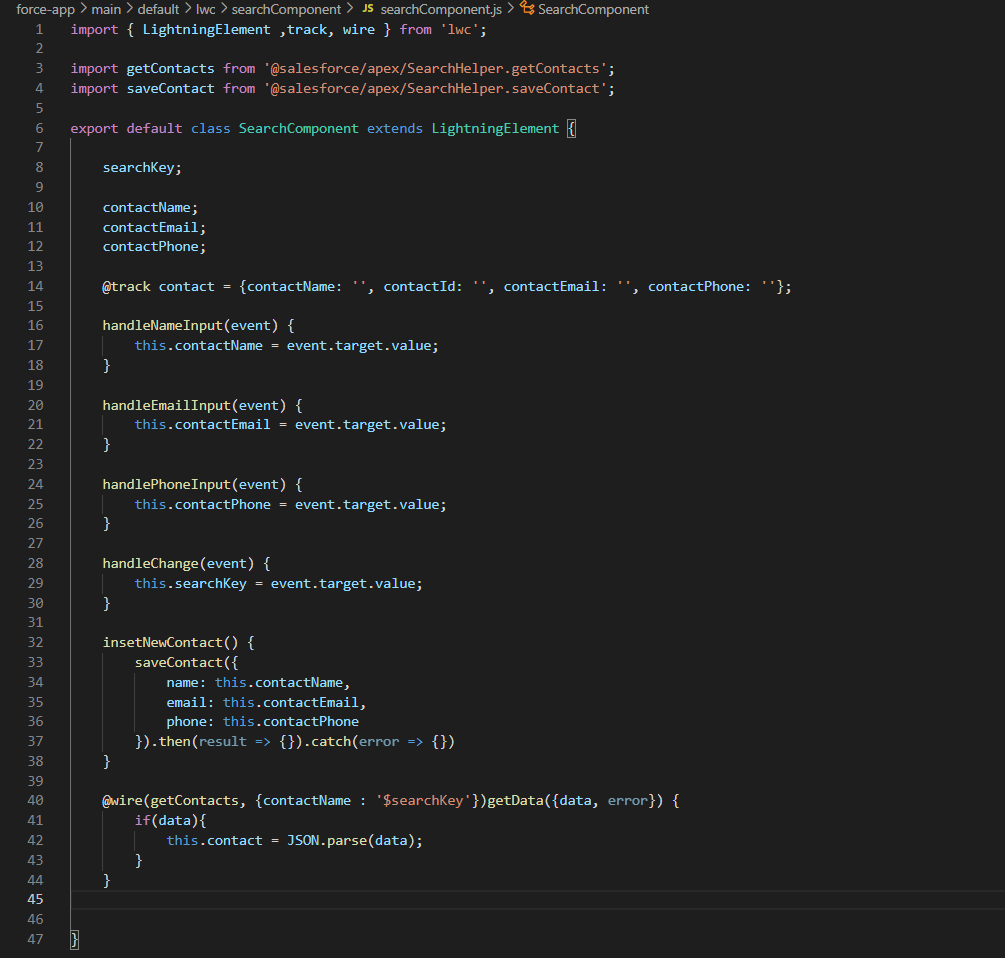
Task: Click the SearchComponent class symbol icon
Action: (527, 8)
